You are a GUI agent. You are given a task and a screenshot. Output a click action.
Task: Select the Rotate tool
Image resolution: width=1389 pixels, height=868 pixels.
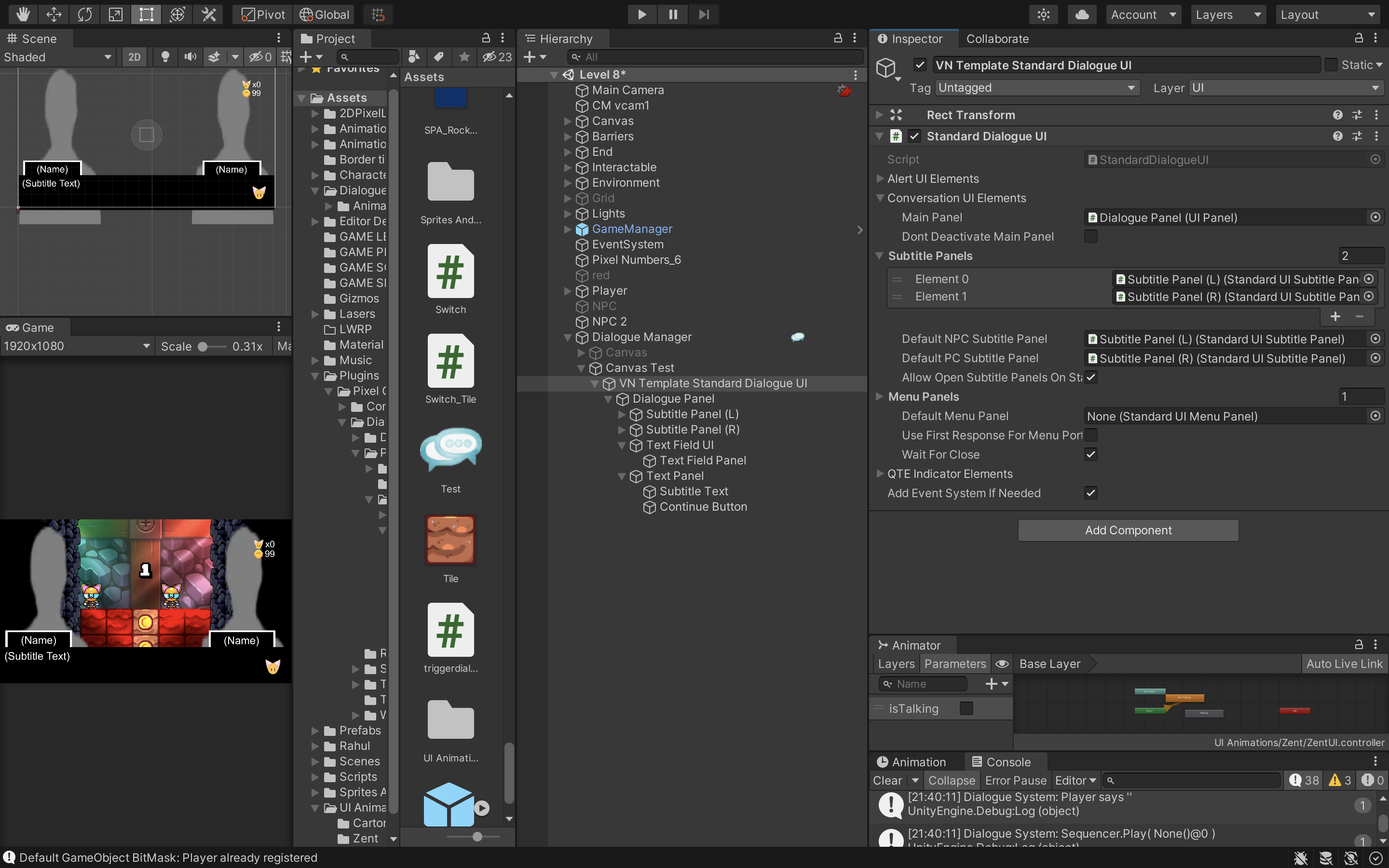[85, 14]
